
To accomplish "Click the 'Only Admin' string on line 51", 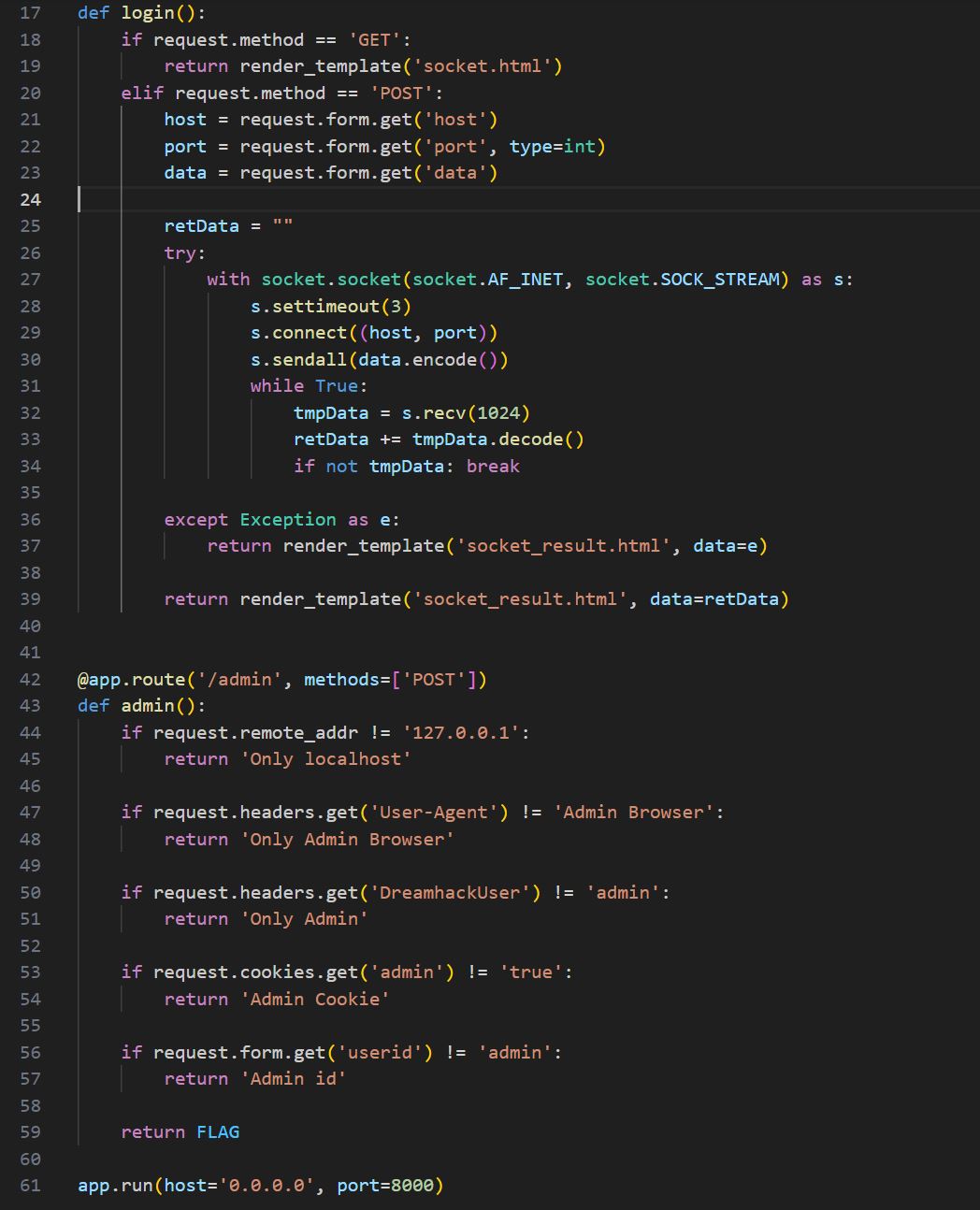I will (304, 919).
